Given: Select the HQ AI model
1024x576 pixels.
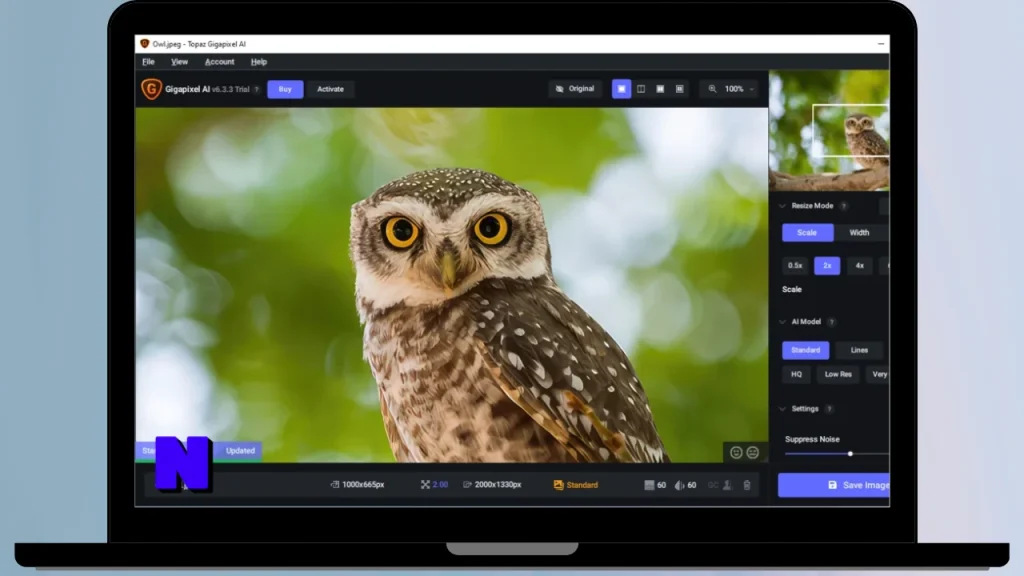Looking at the screenshot, I should tap(796, 374).
